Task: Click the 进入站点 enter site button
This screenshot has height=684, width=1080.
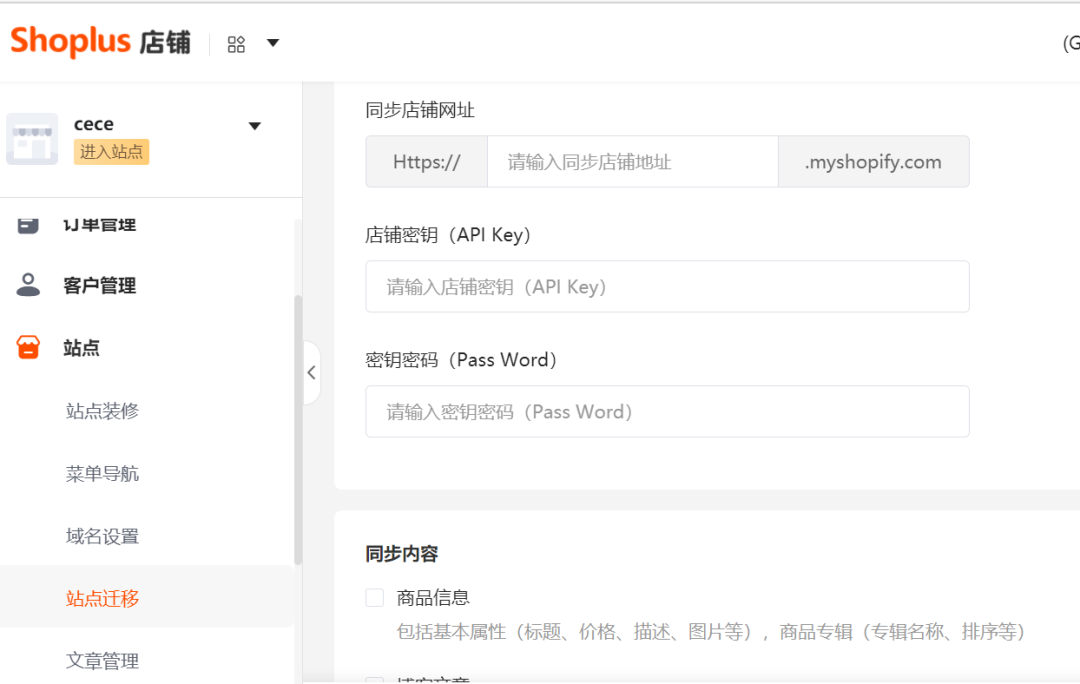Action: coord(111,152)
